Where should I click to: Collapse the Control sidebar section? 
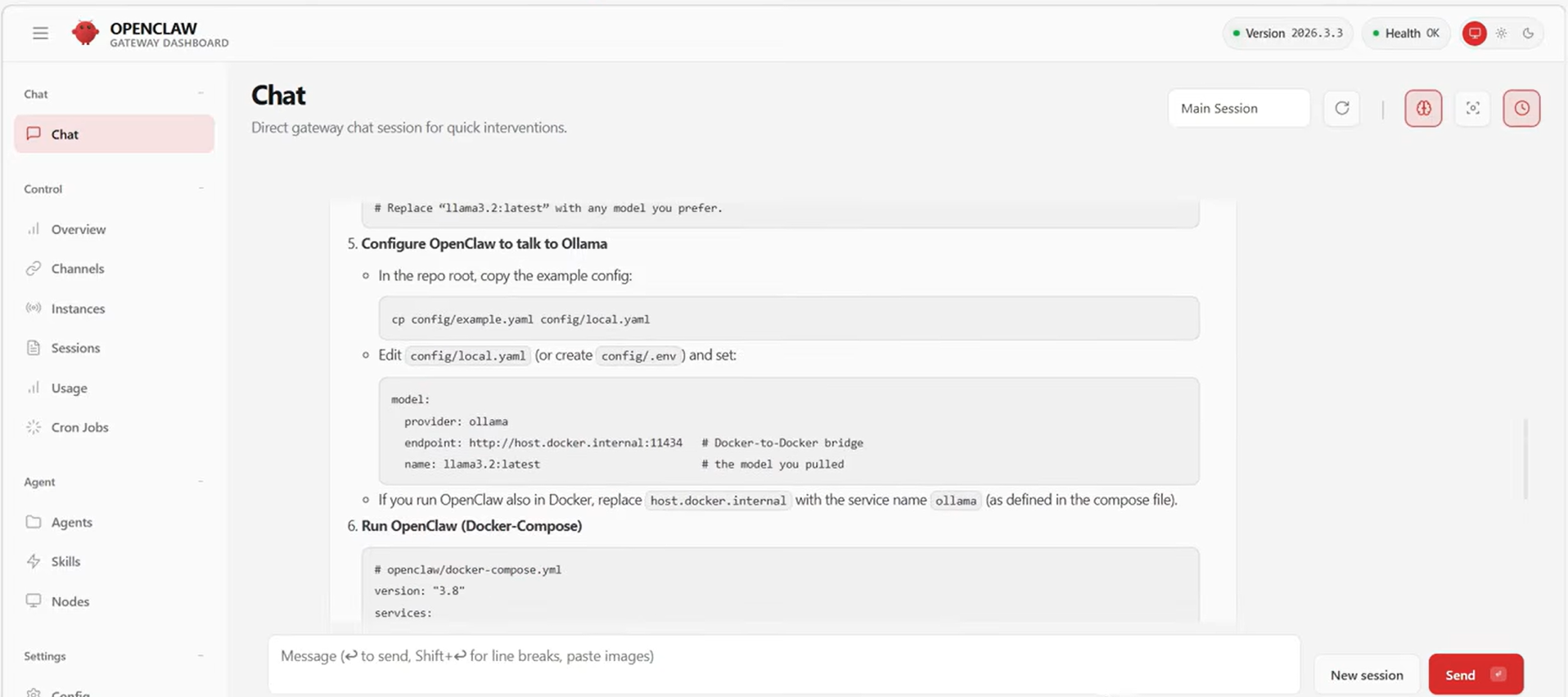pyautogui.click(x=201, y=189)
